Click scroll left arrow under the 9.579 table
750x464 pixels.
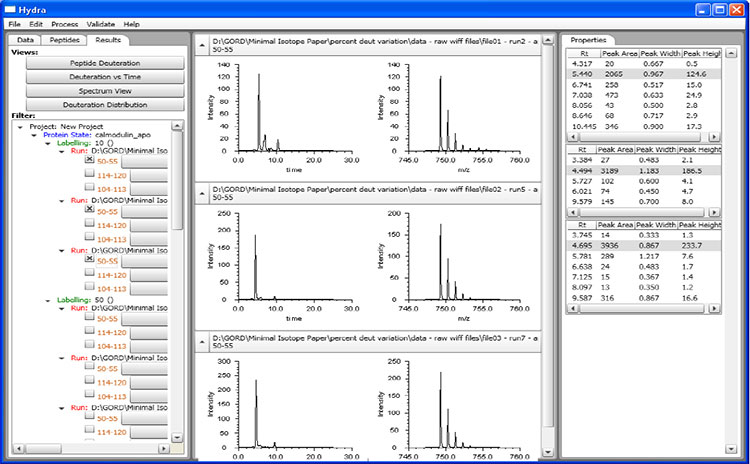573,212
